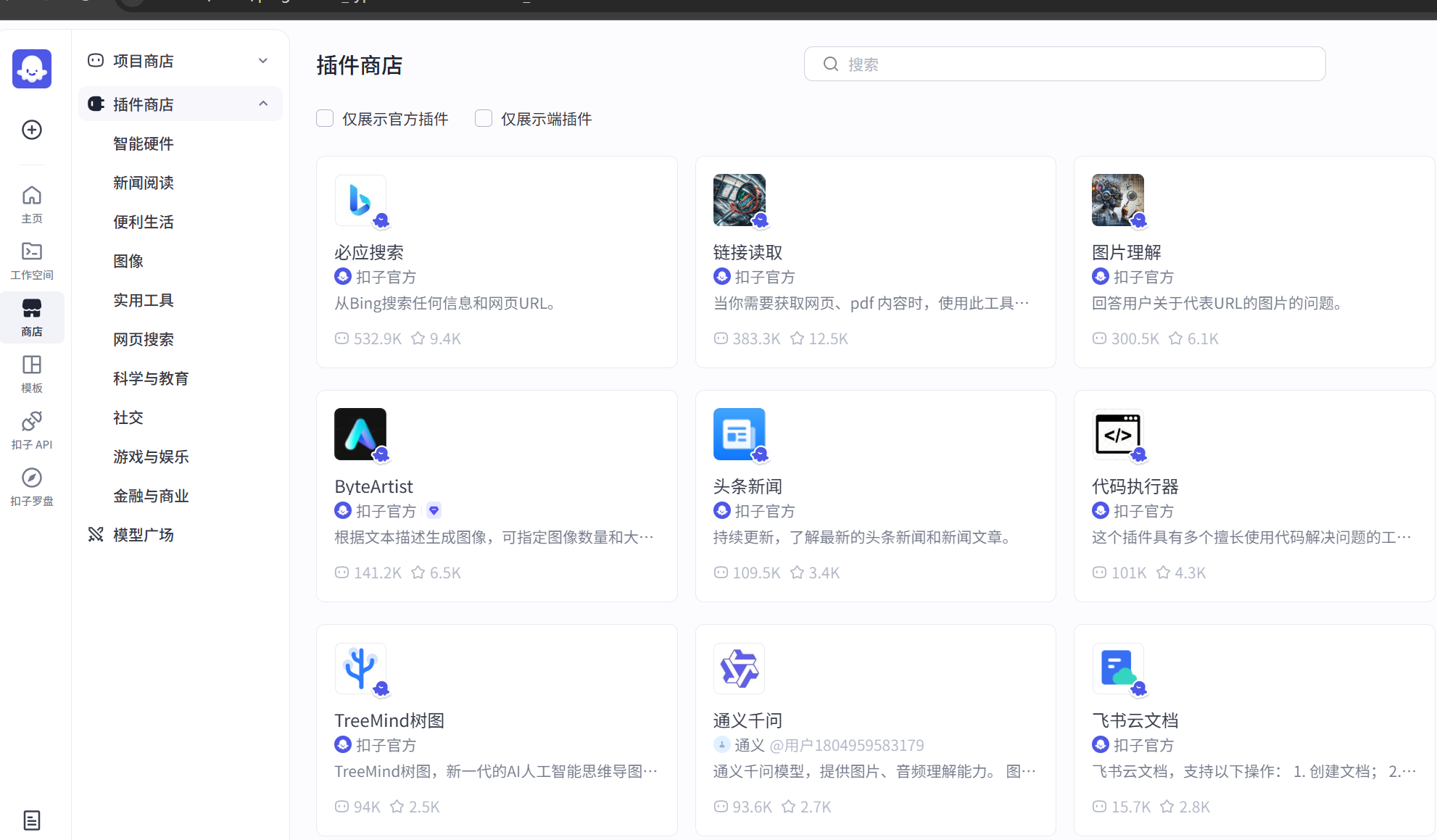
Task: Click the 必应搜索 Bing plugin icon
Action: coord(360,200)
